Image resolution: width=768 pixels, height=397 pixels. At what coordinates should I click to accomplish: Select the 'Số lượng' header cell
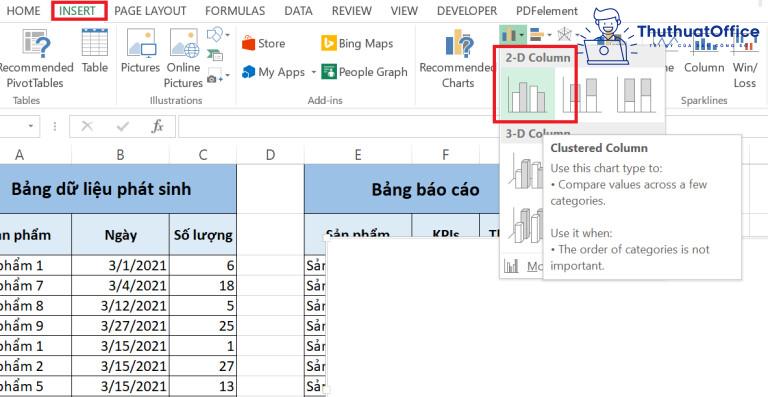click(203, 234)
